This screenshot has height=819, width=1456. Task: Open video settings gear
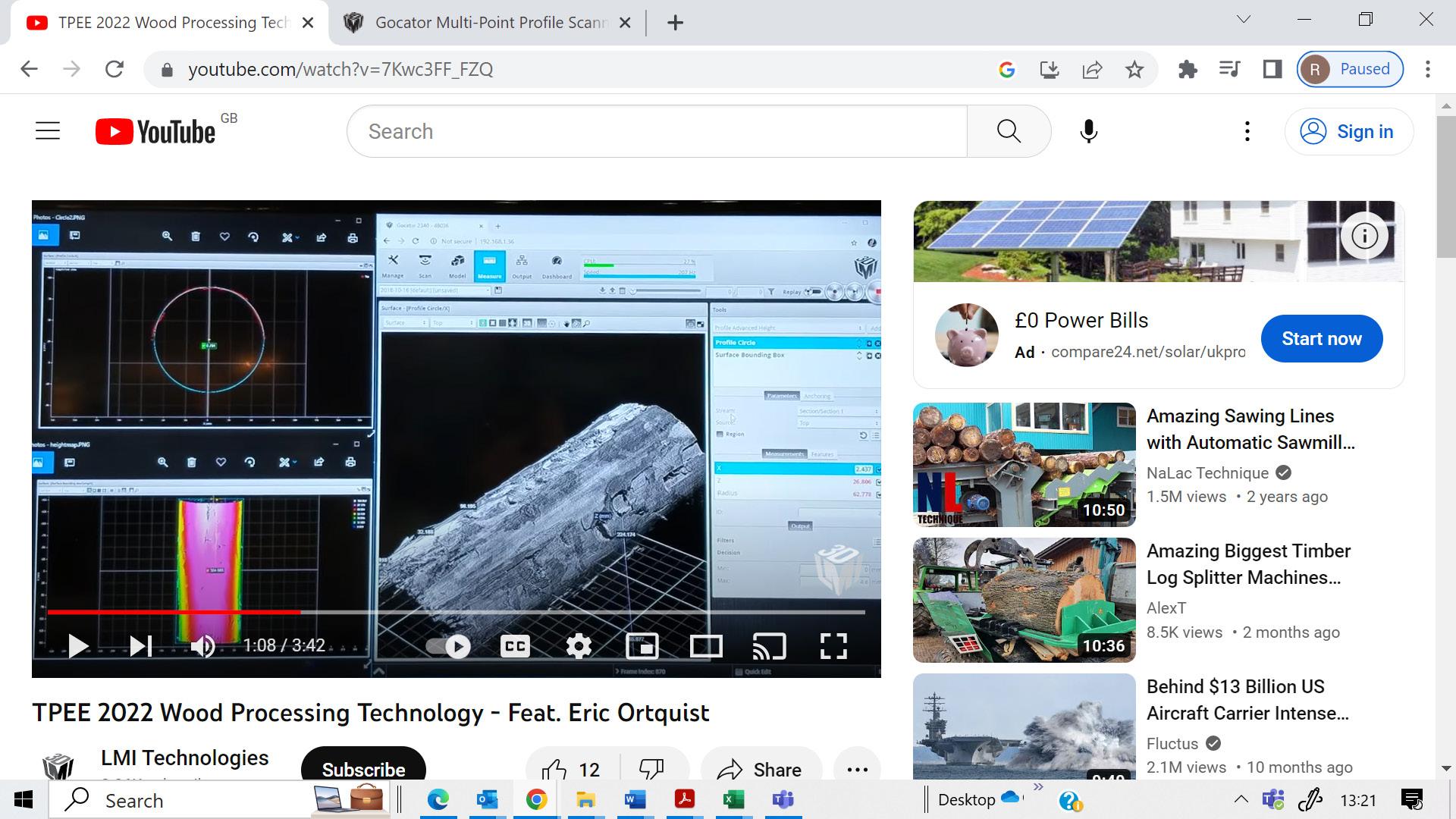tap(579, 646)
